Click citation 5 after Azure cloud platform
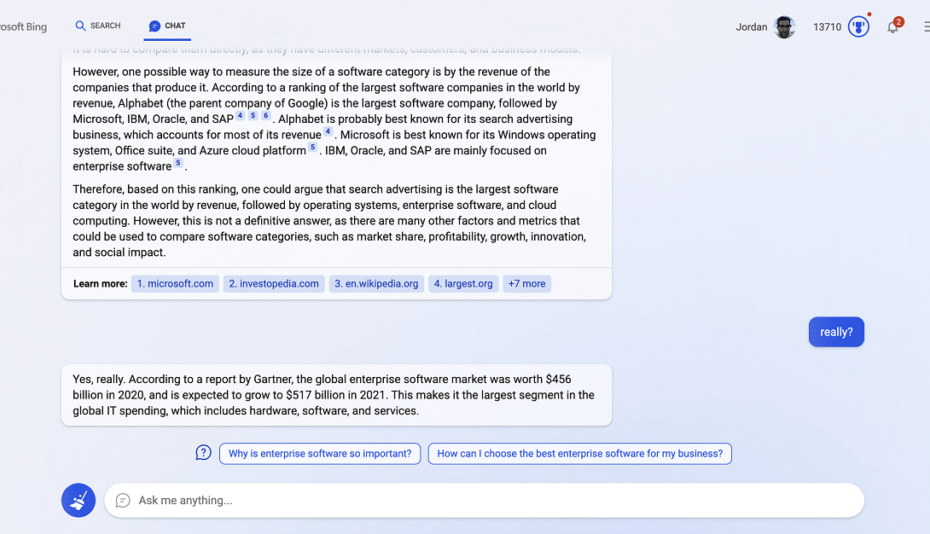Viewport: 930px width, 534px height. coord(313,147)
